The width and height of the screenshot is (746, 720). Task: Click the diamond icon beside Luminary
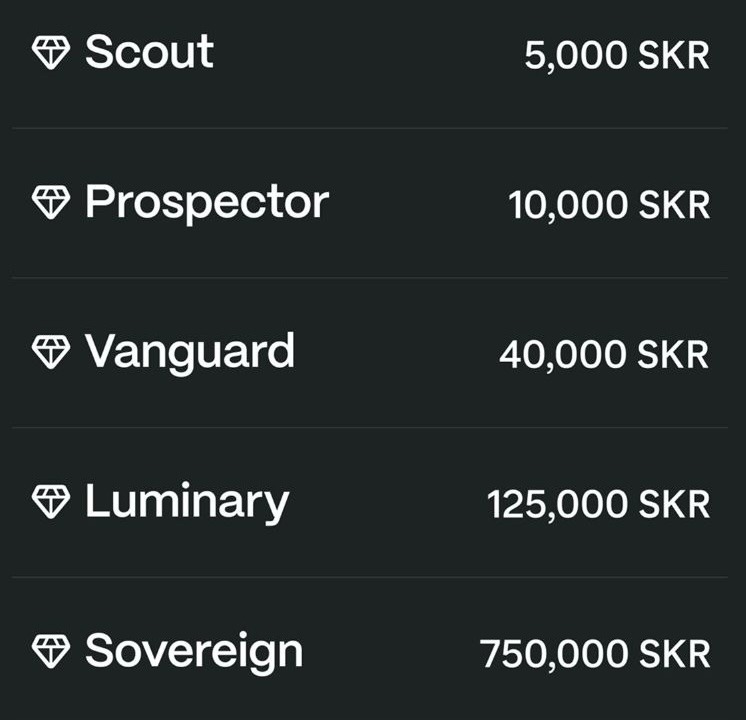click(51, 502)
